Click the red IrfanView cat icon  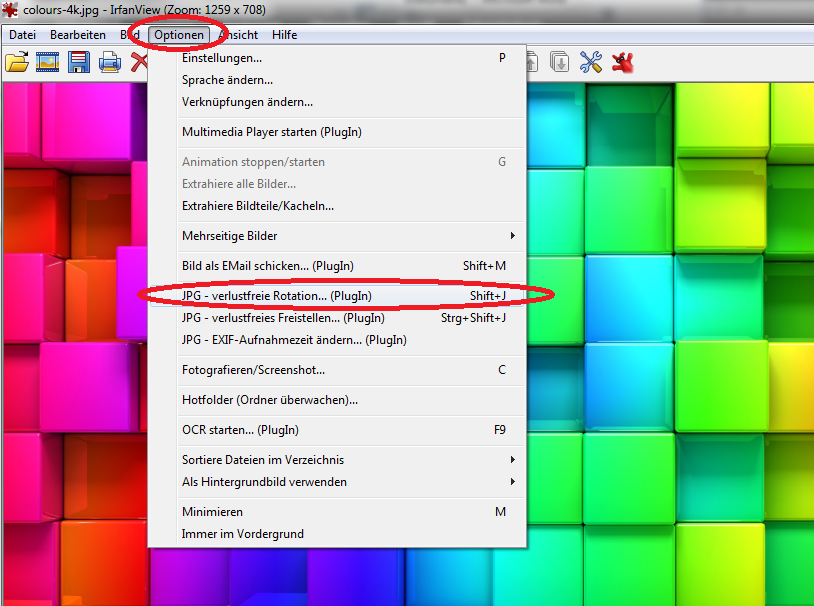coord(622,62)
